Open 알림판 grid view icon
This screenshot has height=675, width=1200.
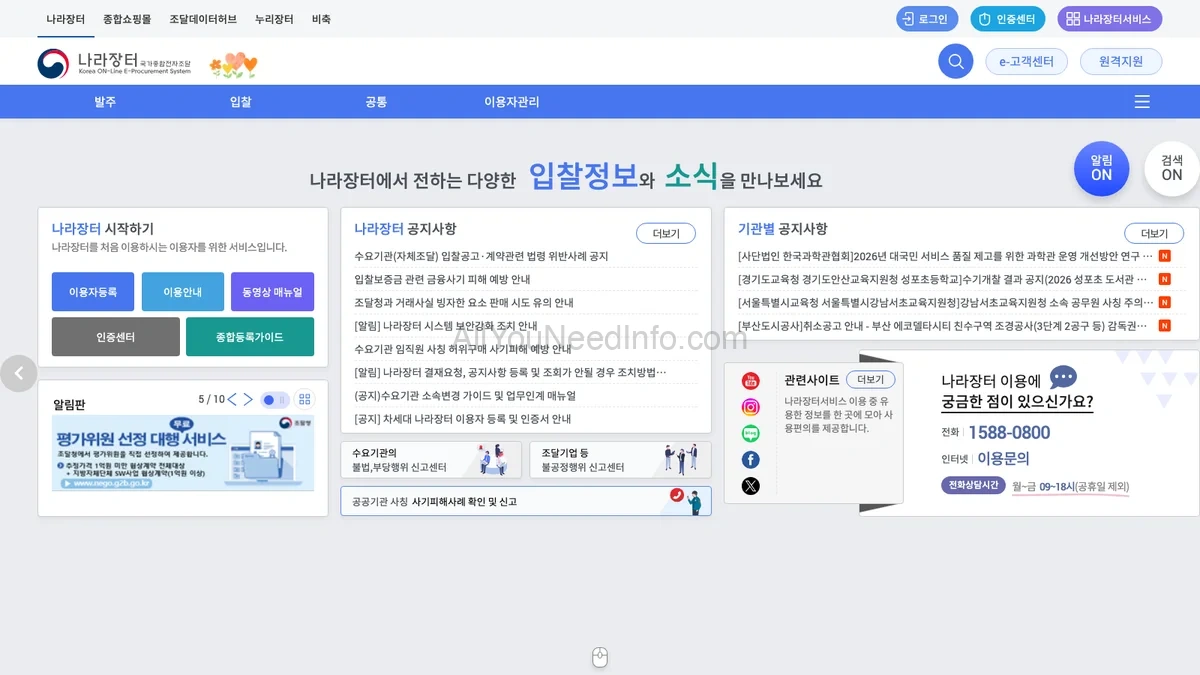point(304,399)
